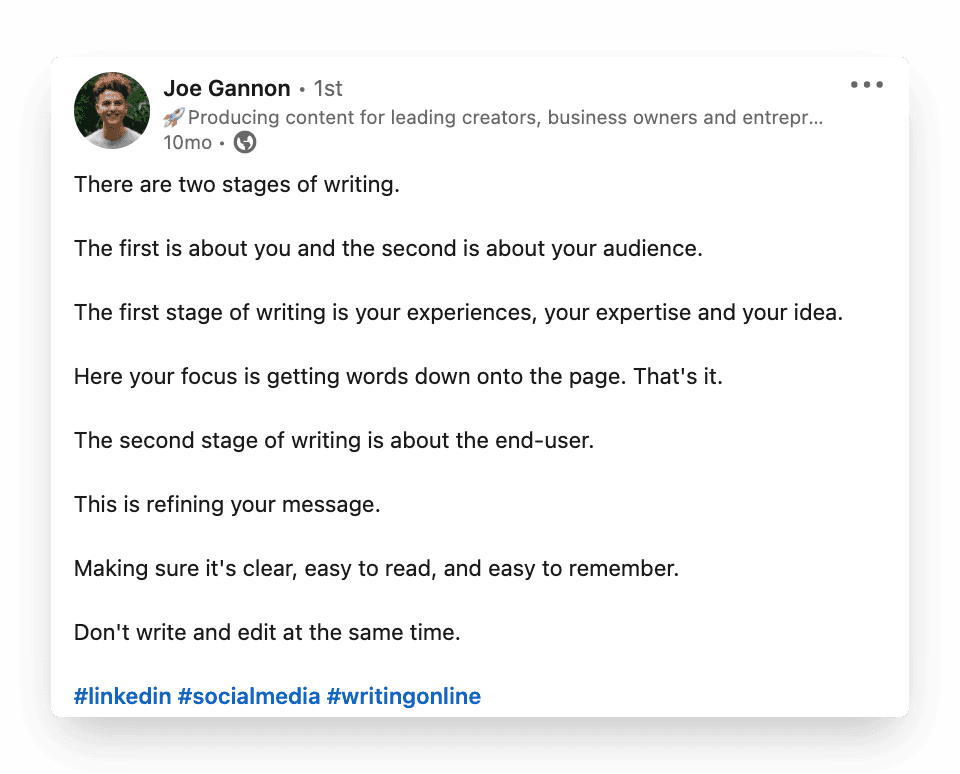This screenshot has height=774, width=960.
Task: Click the line starting 'Making sure it's clear'
Action: click(376, 568)
